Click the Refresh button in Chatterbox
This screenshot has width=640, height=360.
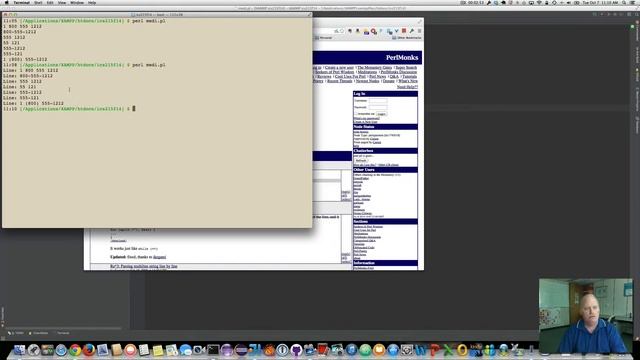click(x=361, y=160)
